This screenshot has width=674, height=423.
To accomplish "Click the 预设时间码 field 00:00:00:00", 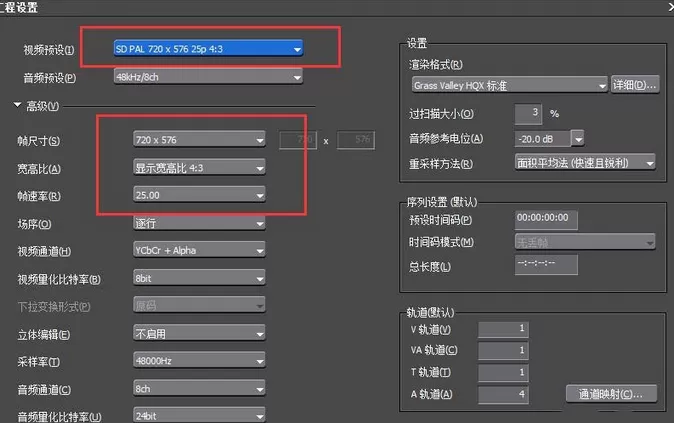I will 546,220.
